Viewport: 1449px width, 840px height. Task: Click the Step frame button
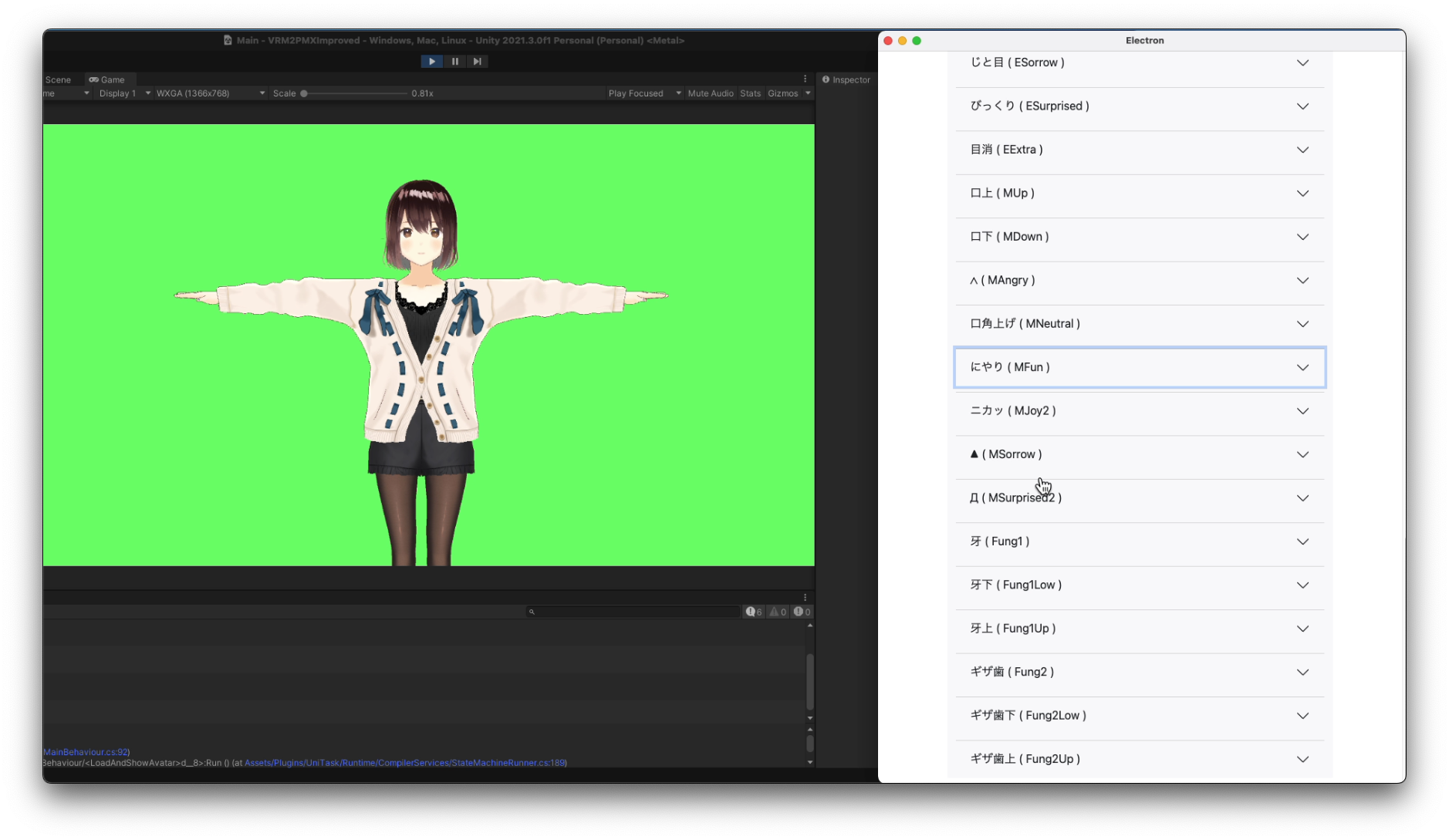(478, 62)
